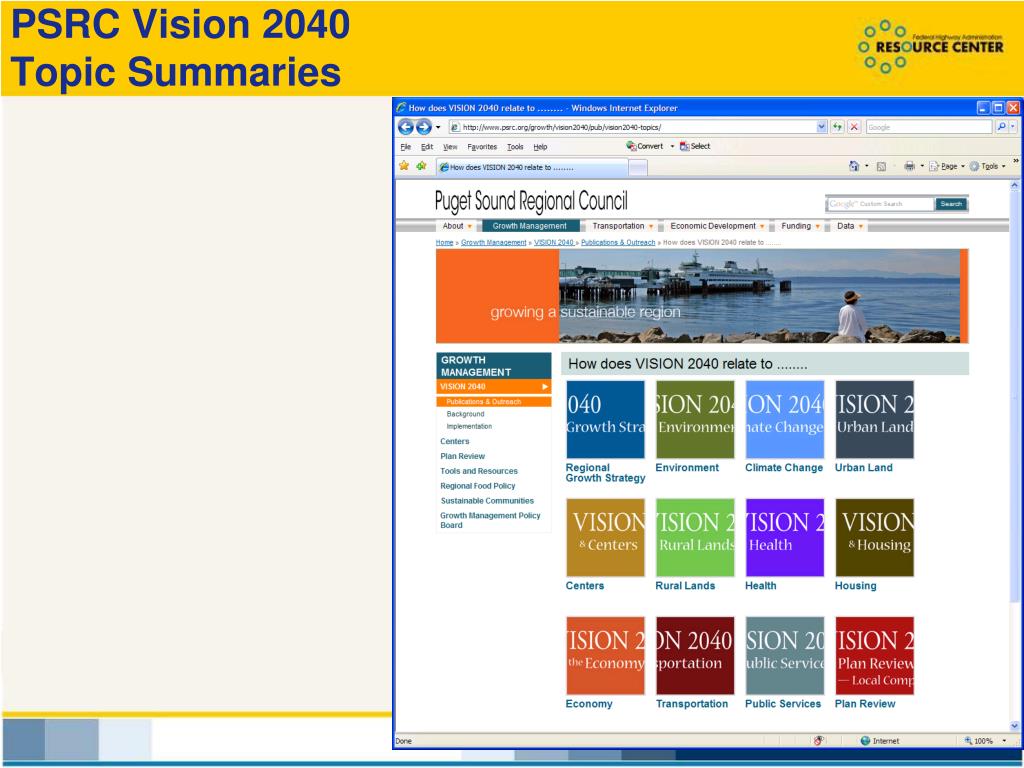Open the purple Health tile image

click(784, 537)
